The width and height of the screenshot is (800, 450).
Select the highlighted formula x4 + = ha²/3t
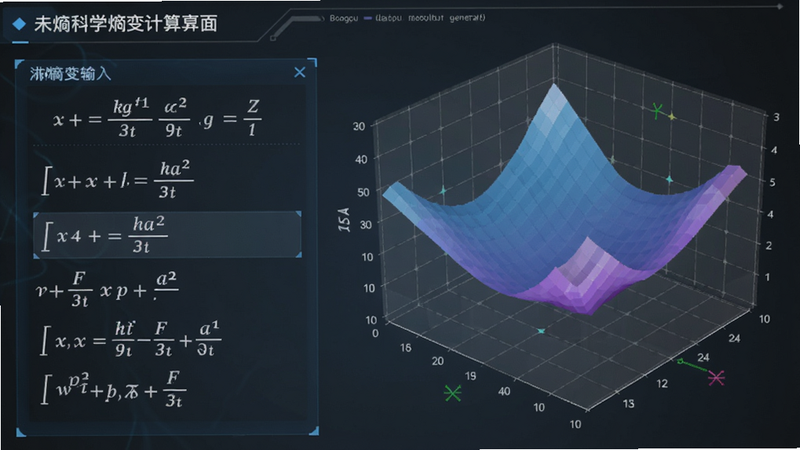point(167,235)
